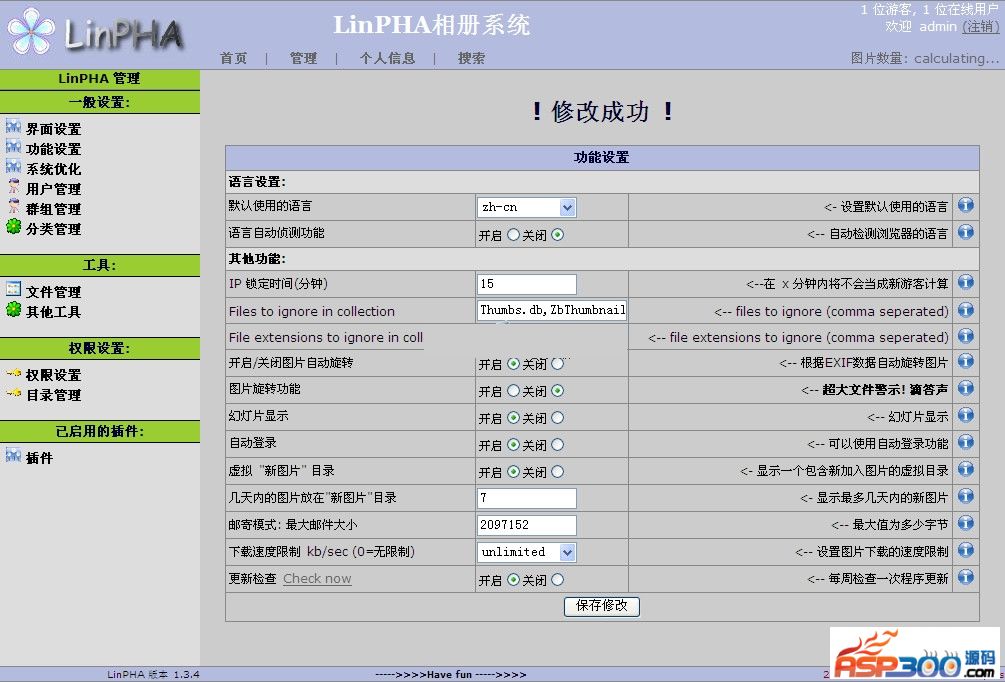Click info icon beside IP lock time row

pyautogui.click(x=966, y=284)
